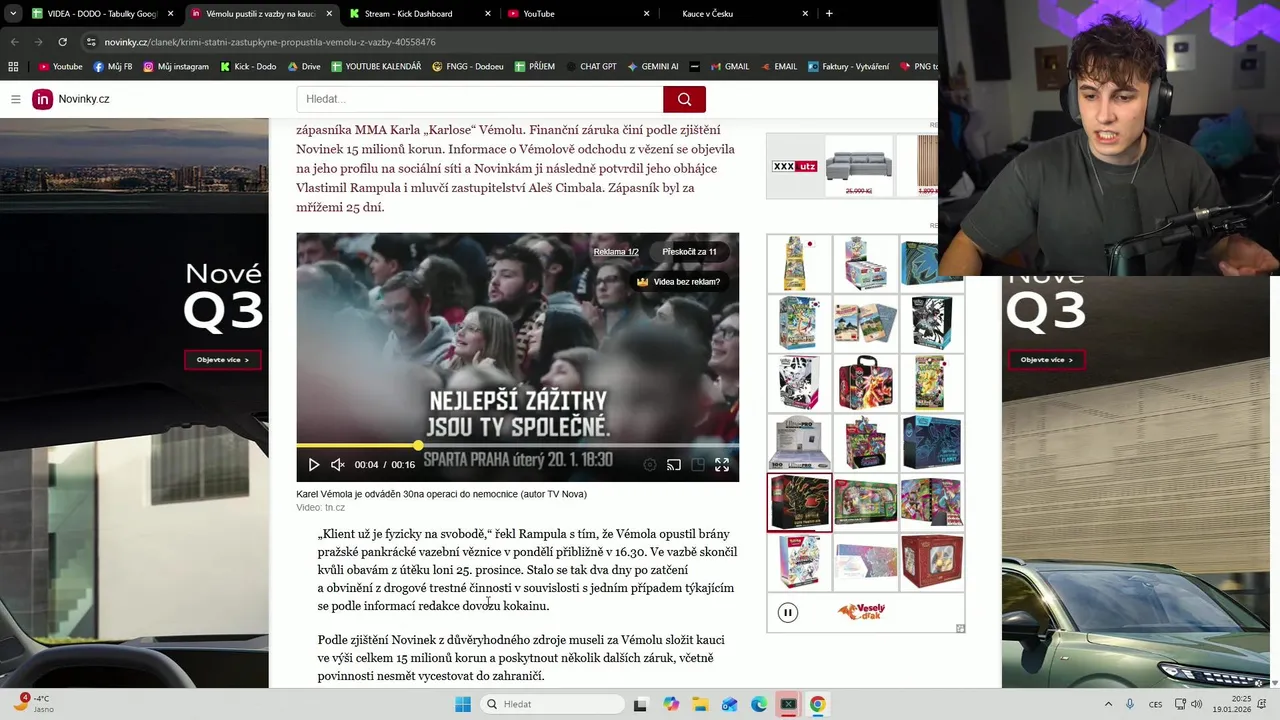Launch Copilot from the taskbar

[670, 704]
